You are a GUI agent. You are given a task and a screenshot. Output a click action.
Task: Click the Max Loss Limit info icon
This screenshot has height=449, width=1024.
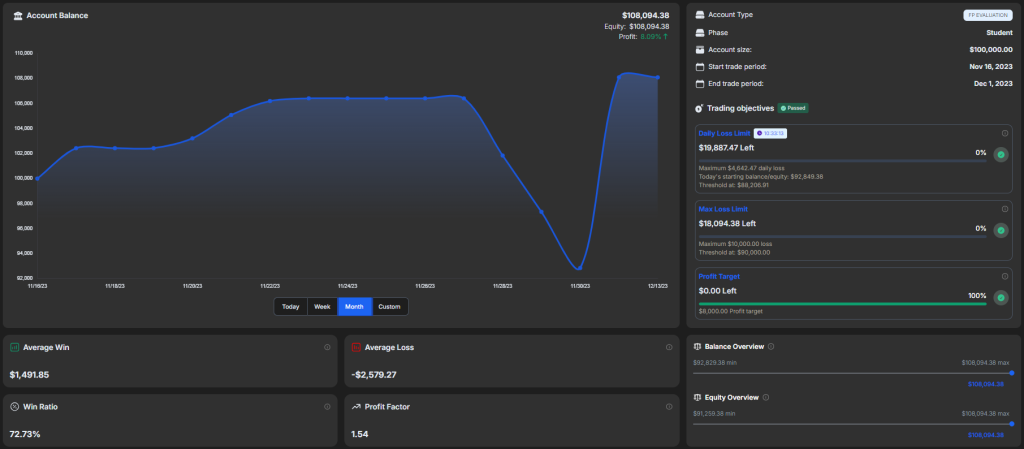pos(1004,208)
